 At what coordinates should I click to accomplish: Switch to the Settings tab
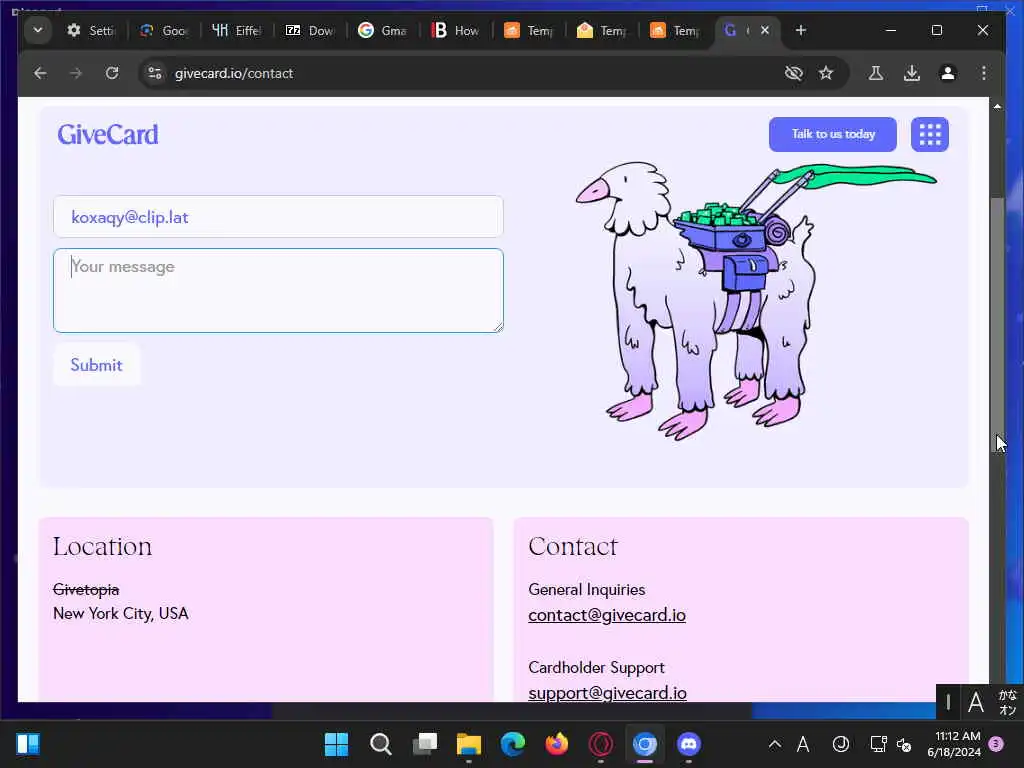(x=91, y=30)
